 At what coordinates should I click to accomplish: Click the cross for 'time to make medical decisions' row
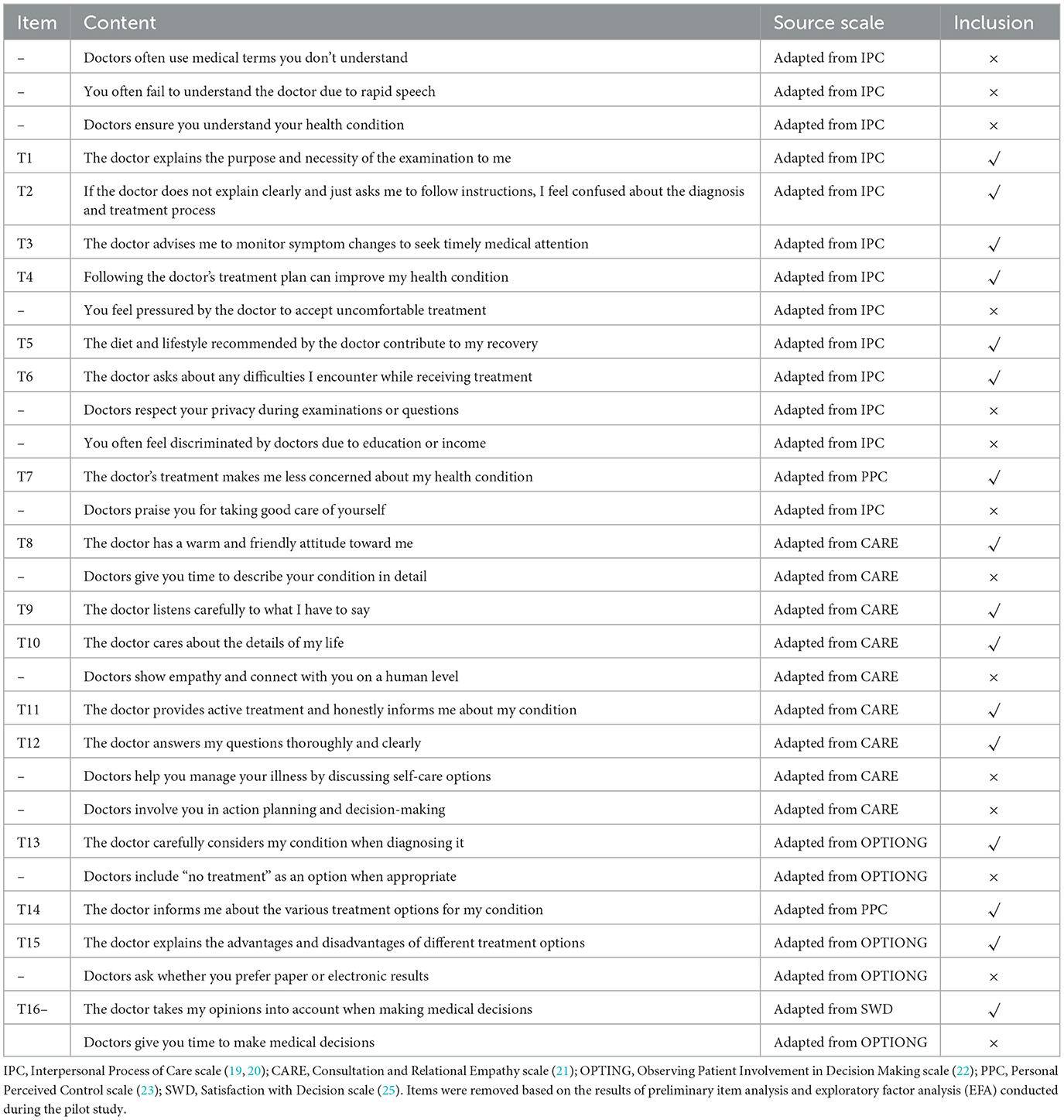[994, 1043]
